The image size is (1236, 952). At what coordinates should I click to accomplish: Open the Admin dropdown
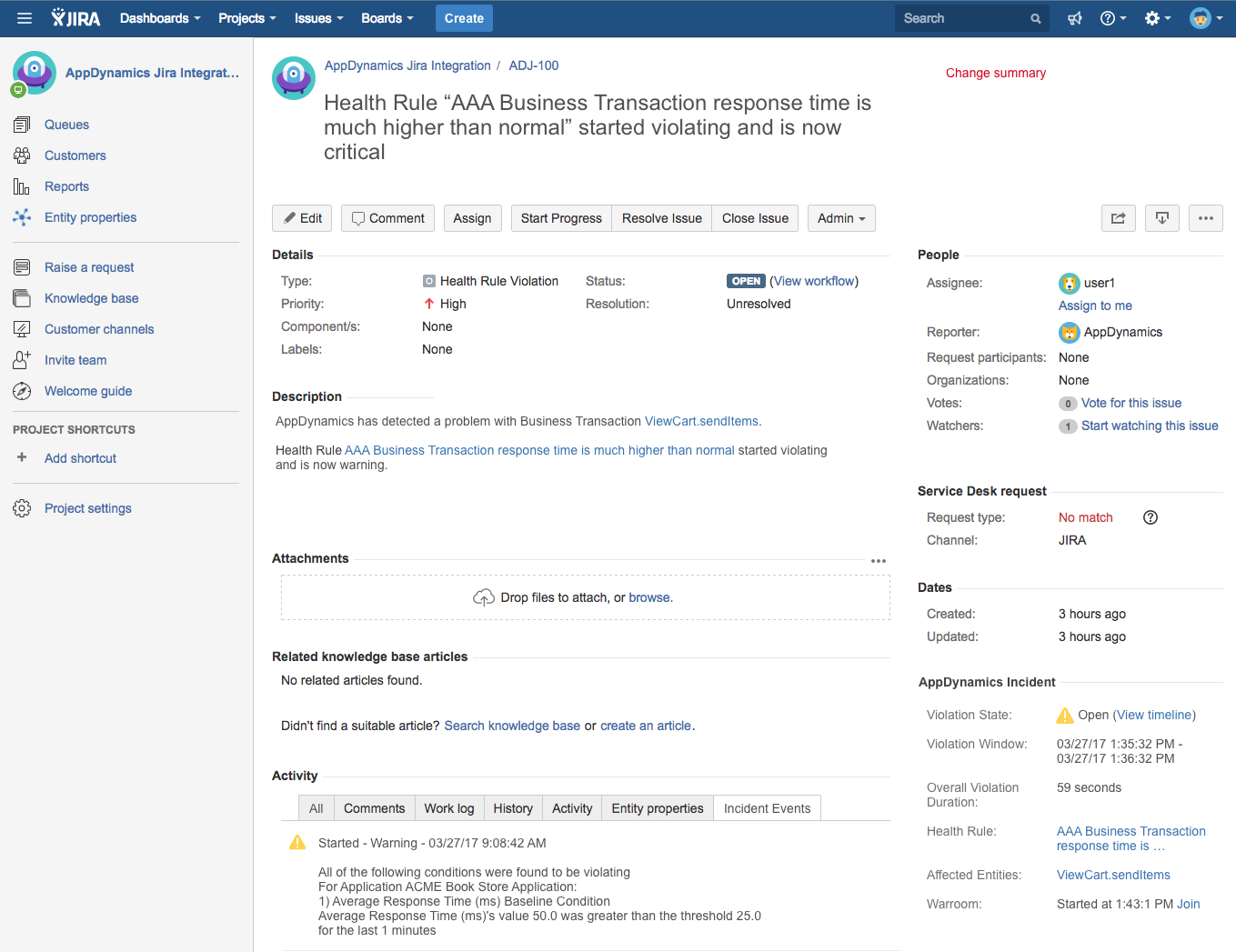(x=841, y=218)
